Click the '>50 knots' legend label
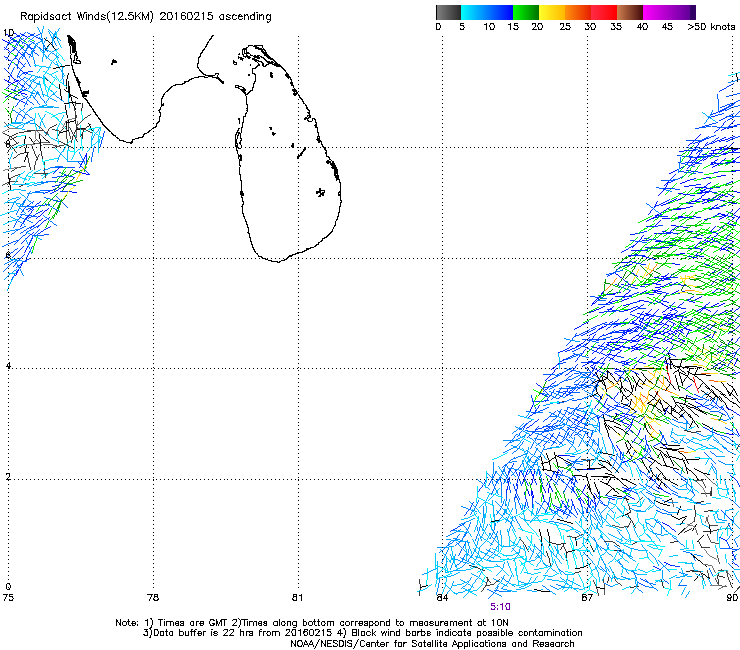The width and height of the screenshot is (740, 650). coord(711,27)
